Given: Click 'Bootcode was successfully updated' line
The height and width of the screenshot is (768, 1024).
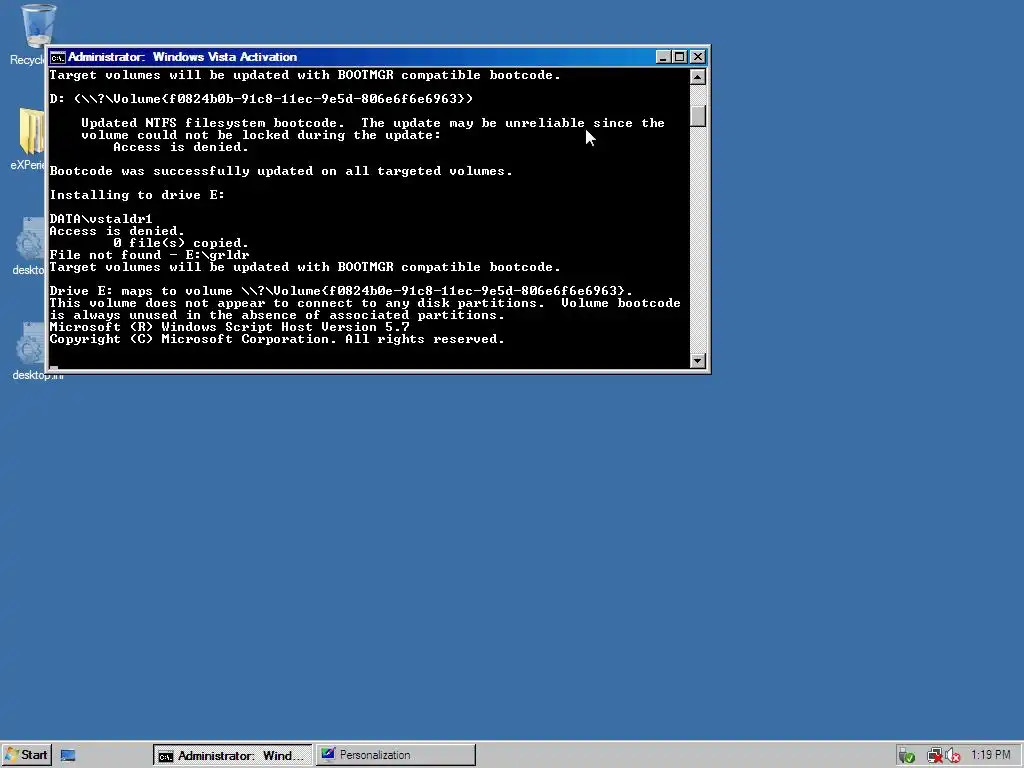Looking at the screenshot, I should 281,171.
